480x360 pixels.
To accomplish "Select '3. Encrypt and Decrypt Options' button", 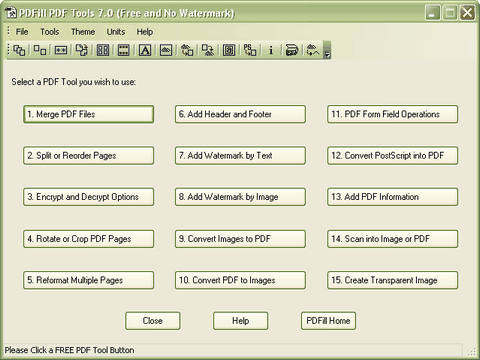I will 89,197.
